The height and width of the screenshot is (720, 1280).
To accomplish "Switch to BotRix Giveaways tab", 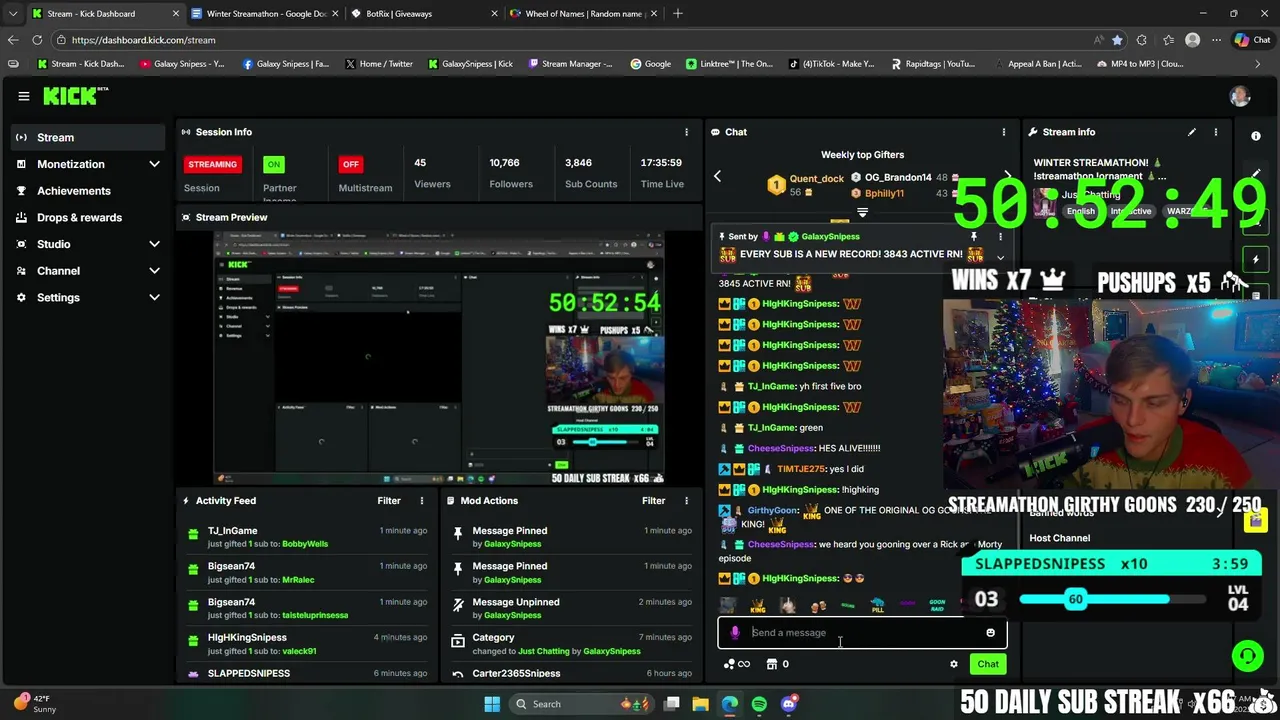I will click(x=425, y=13).
